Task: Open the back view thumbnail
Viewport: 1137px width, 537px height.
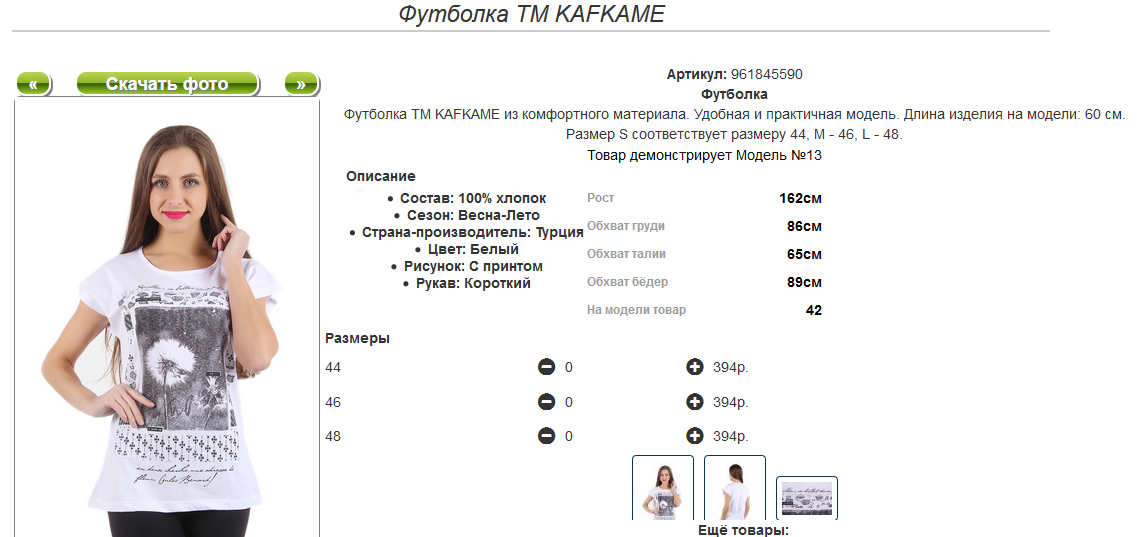Action: (x=735, y=488)
